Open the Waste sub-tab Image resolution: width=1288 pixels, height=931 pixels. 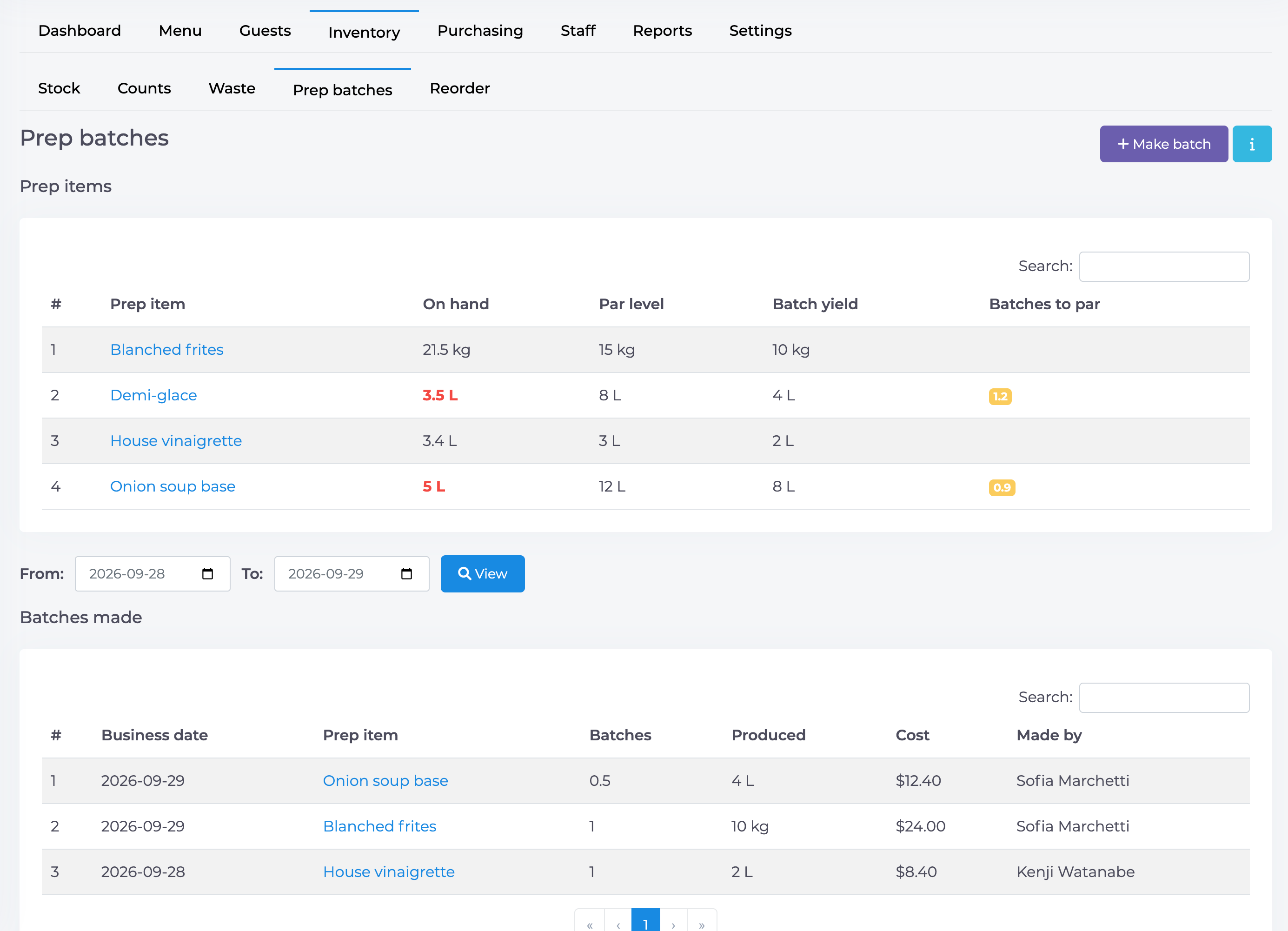(232, 89)
